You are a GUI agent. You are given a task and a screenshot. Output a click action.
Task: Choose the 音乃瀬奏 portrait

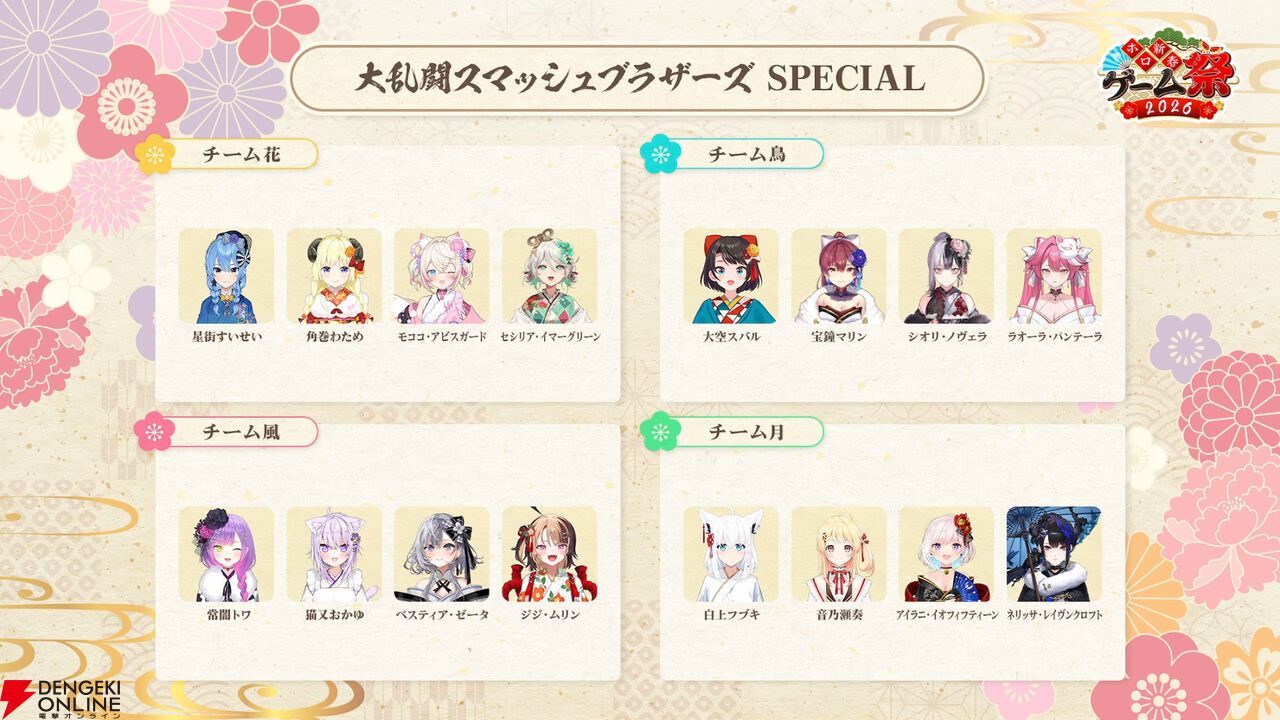839,554
